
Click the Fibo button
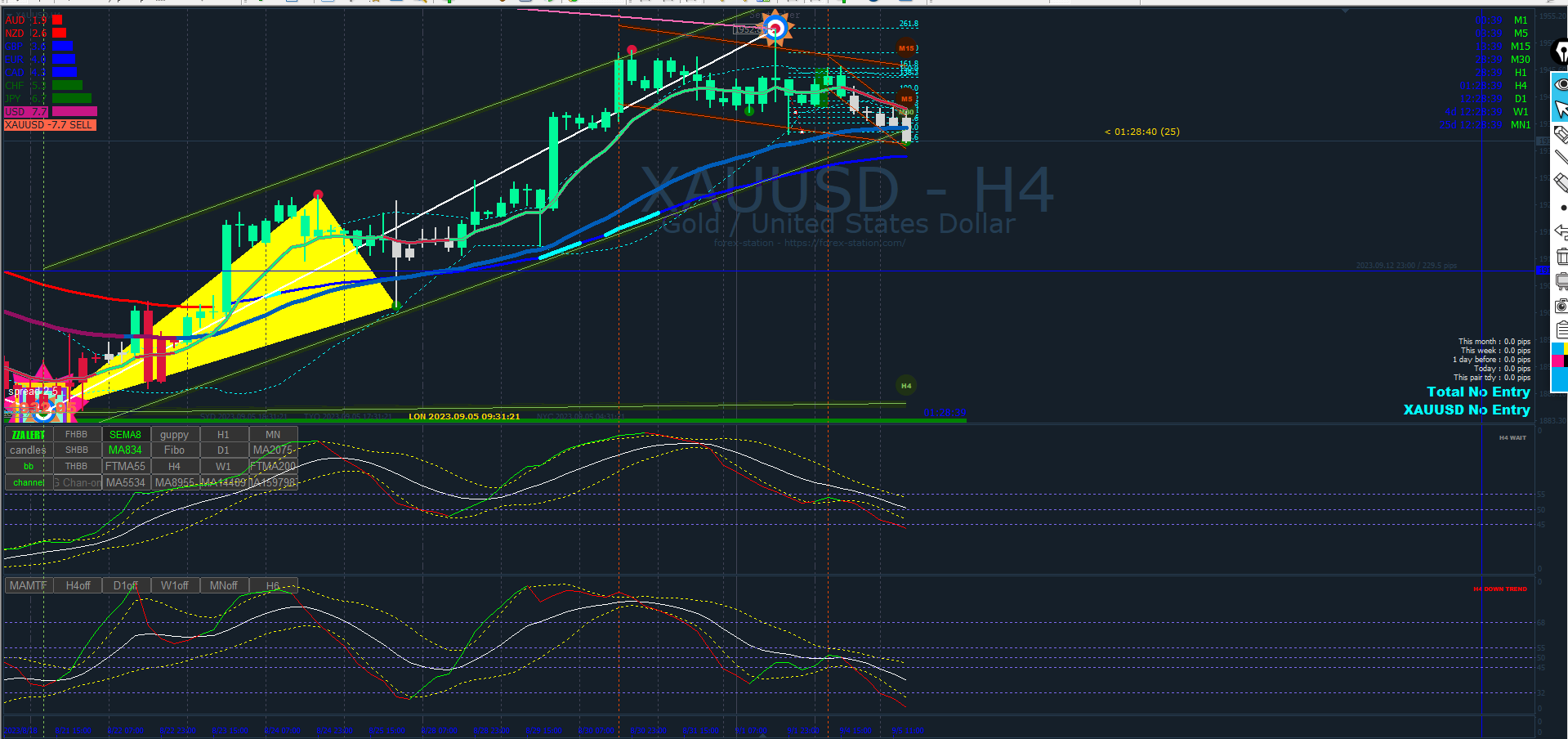pyautogui.click(x=175, y=450)
